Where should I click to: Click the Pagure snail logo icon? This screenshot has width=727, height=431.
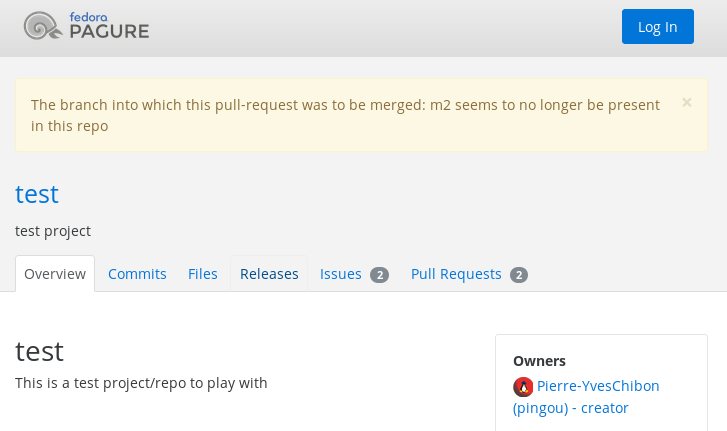pos(42,26)
